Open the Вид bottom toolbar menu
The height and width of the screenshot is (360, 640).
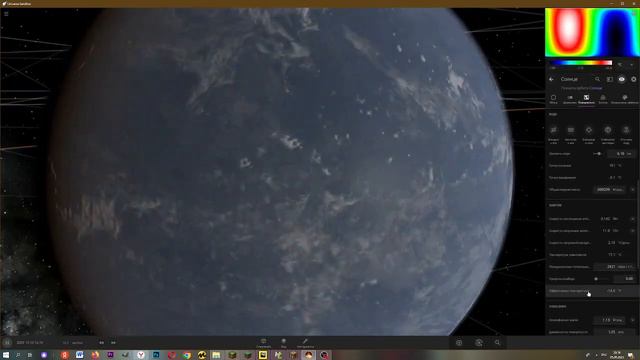(x=284, y=343)
